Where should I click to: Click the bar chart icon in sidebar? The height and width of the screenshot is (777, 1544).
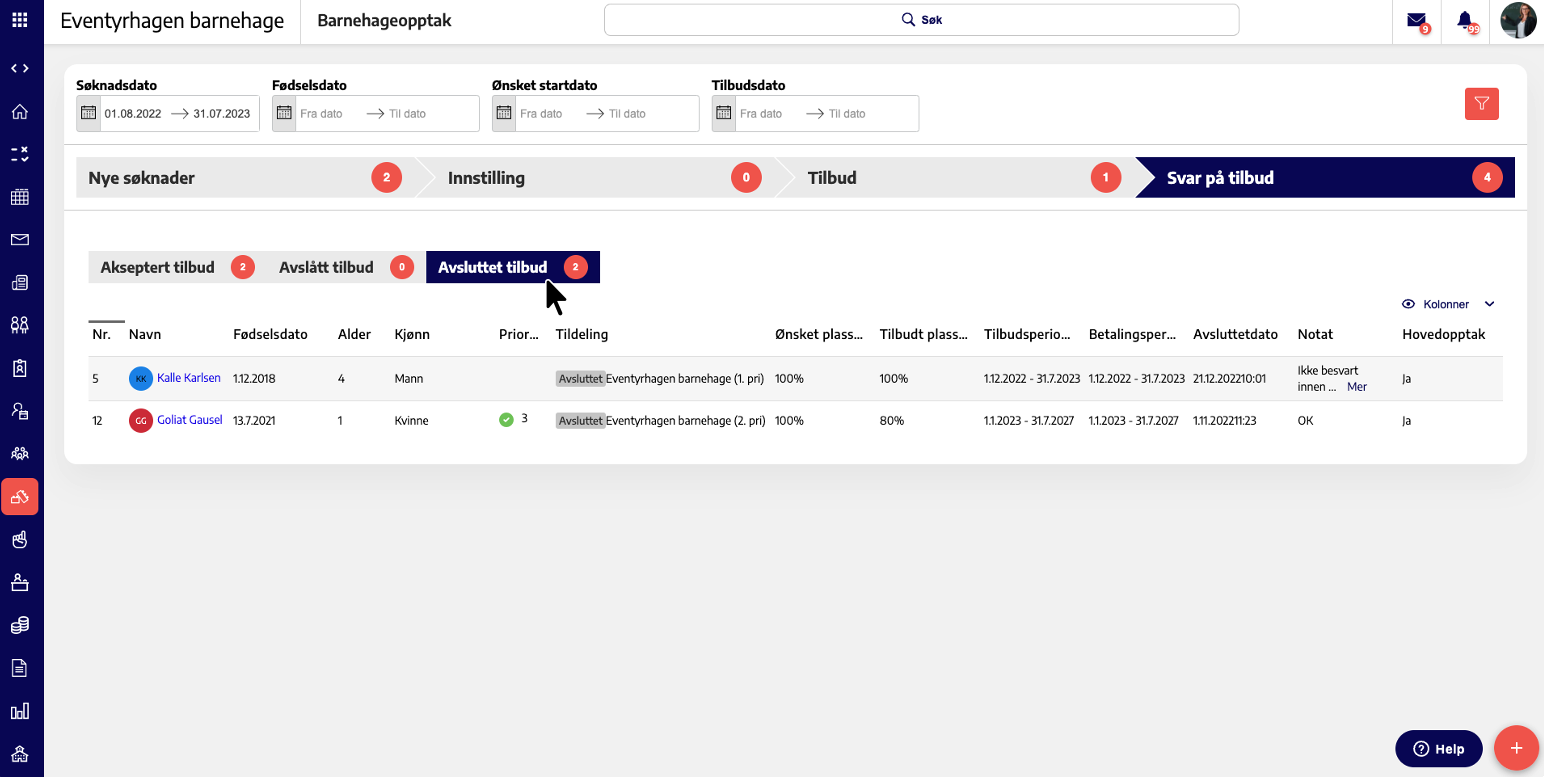[20, 712]
